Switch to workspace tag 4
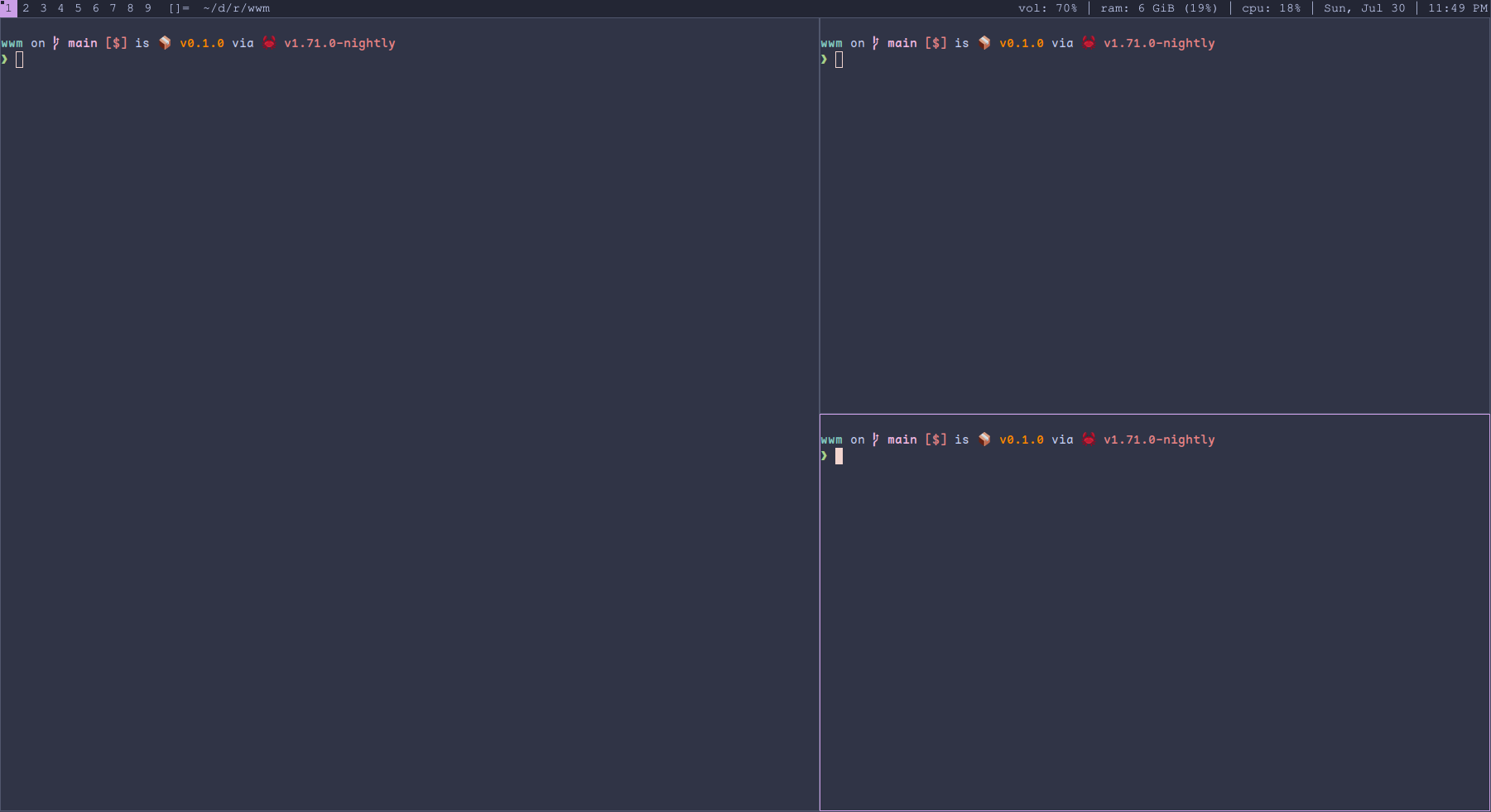 (x=61, y=8)
